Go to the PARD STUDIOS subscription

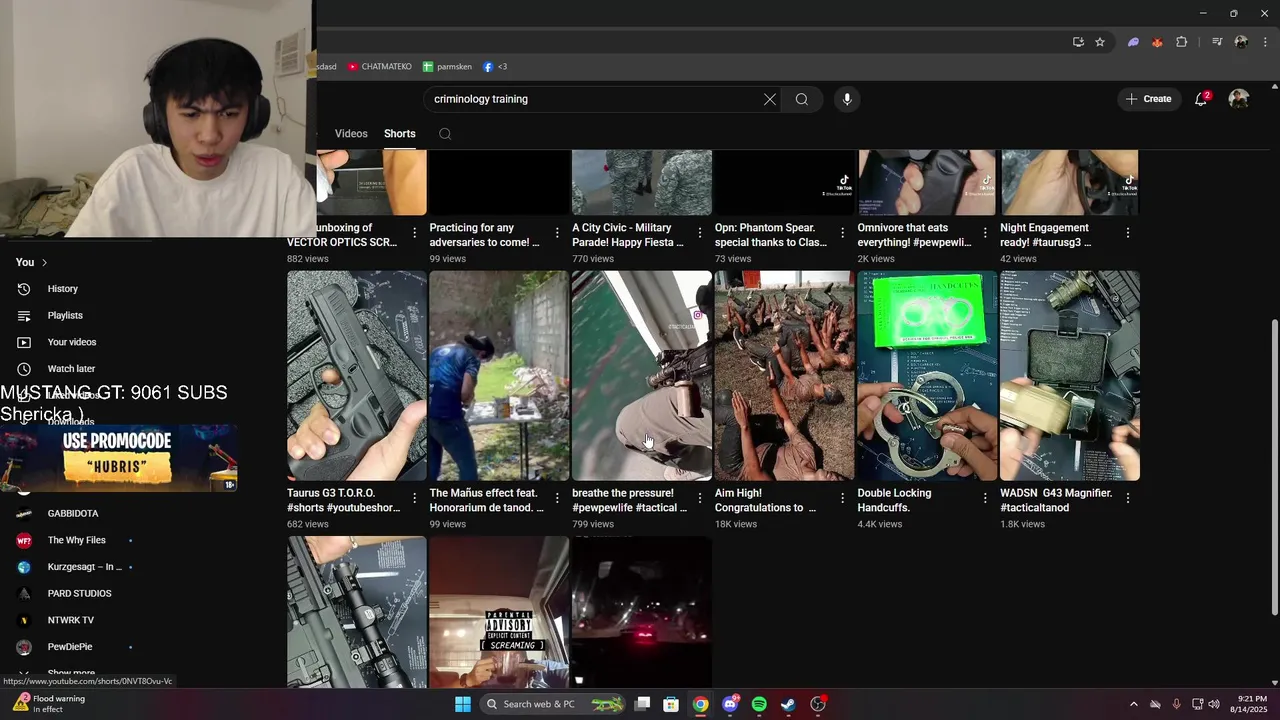coord(80,594)
